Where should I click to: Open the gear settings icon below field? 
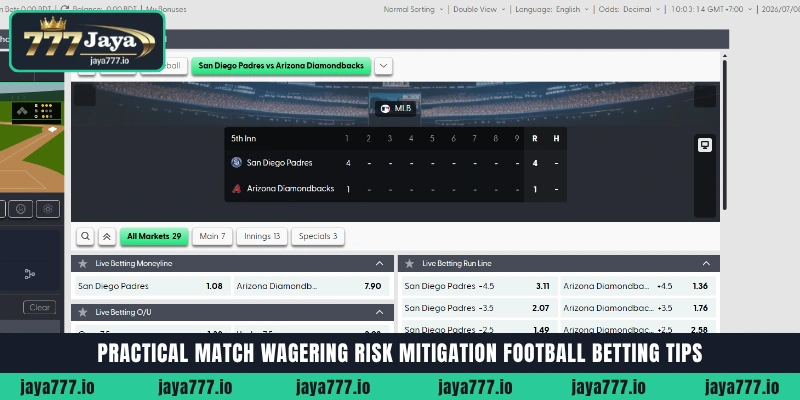tap(48, 209)
